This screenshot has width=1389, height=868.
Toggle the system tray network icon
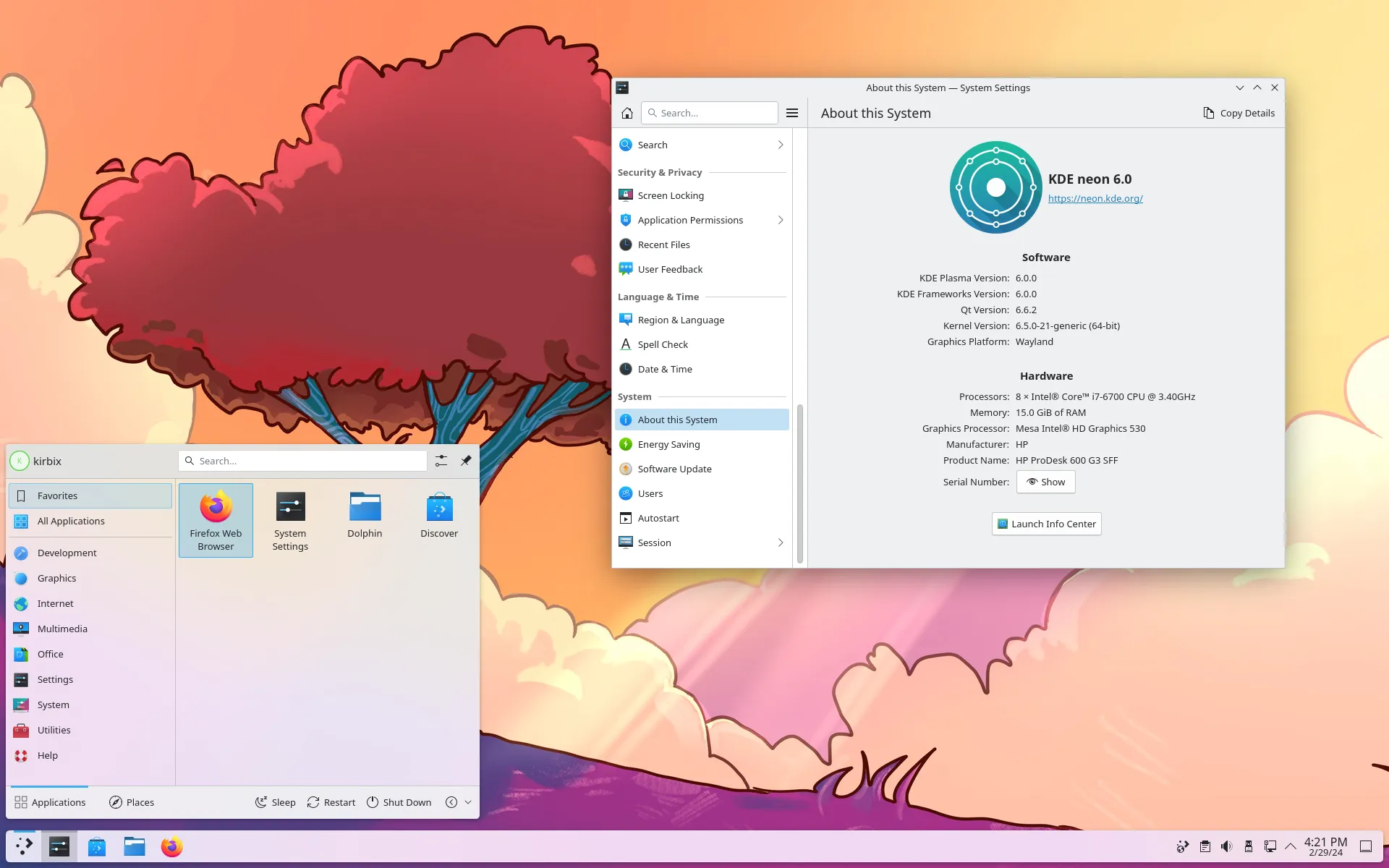pos(1269,846)
